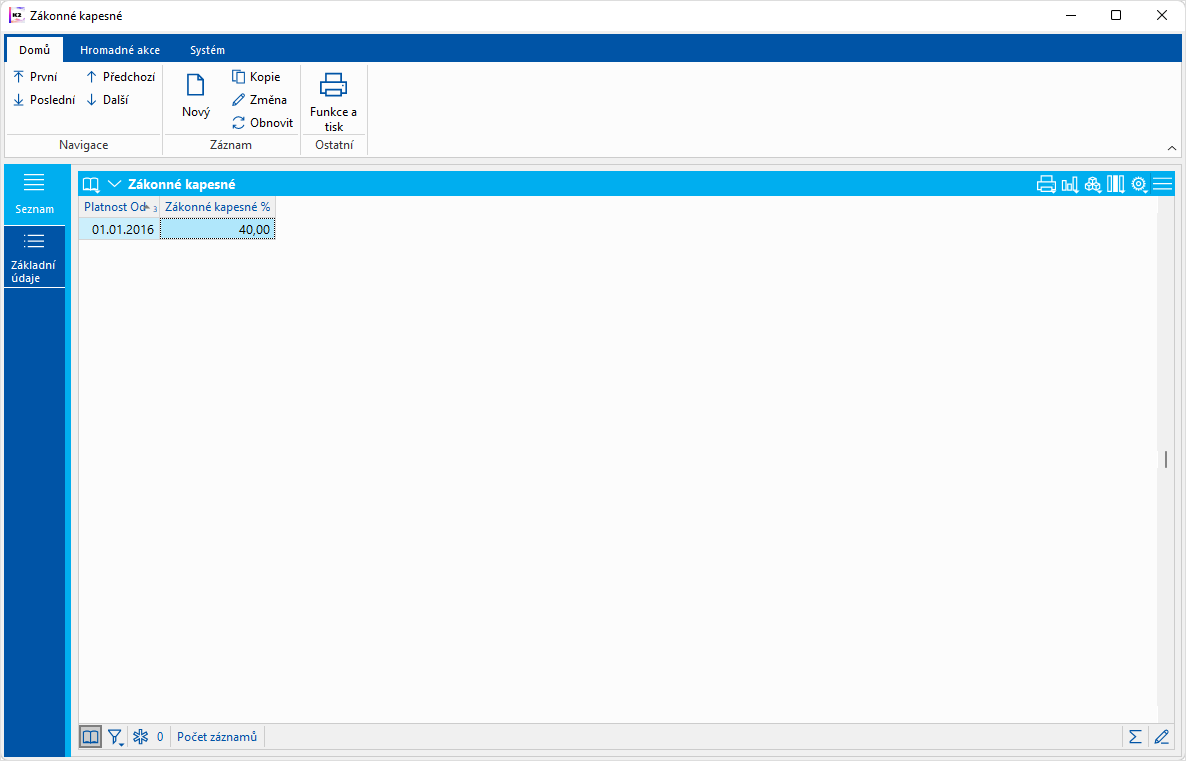Refresh data with Obnovit
Viewport: 1186px width, 761px height.
coord(262,123)
